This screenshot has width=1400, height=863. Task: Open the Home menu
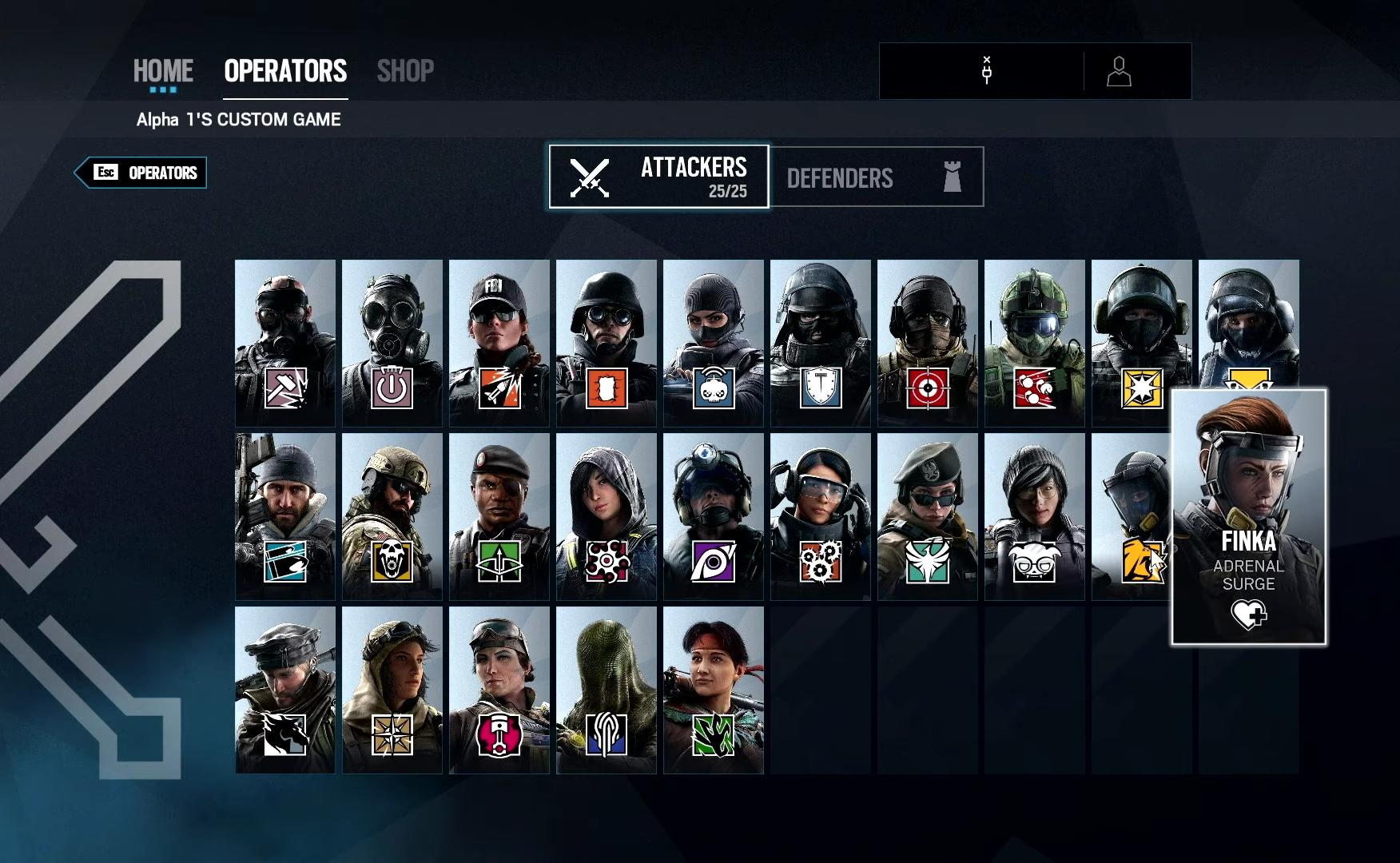163,71
